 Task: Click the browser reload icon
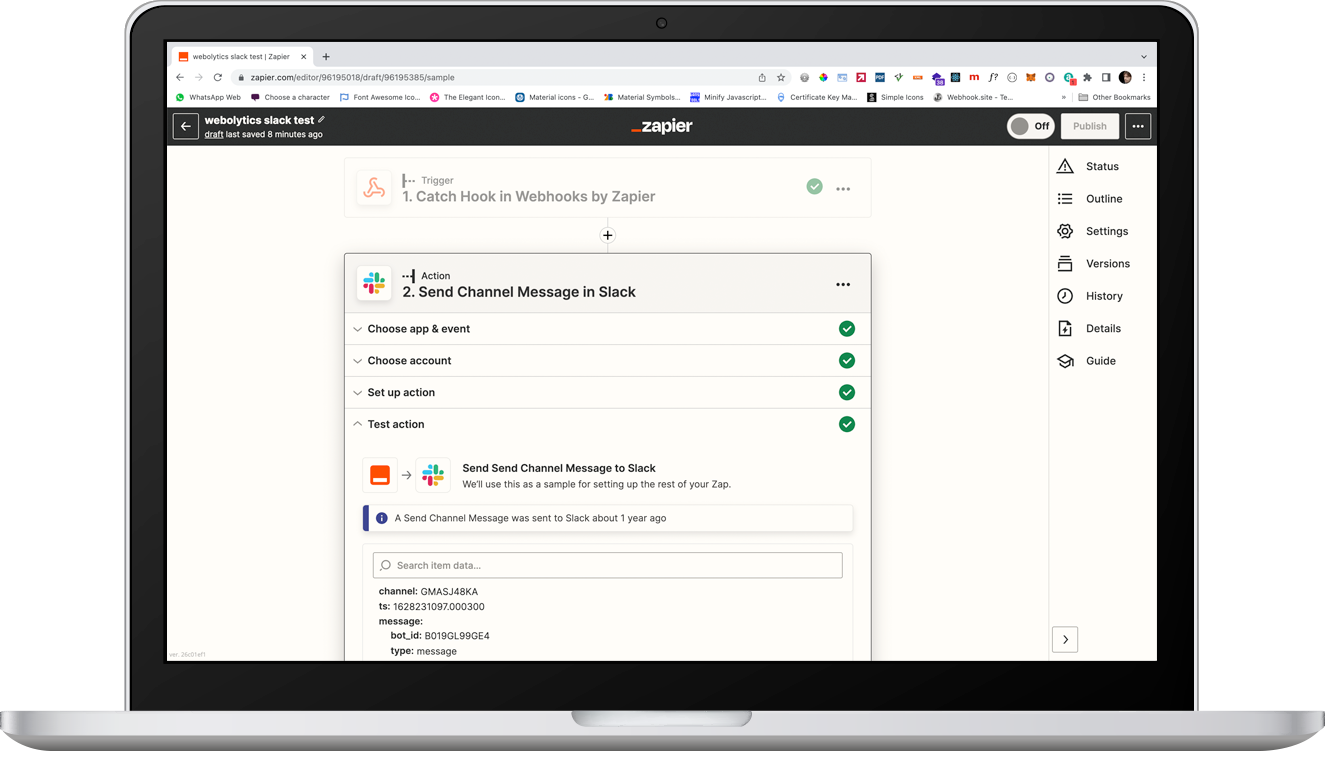[218, 77]
